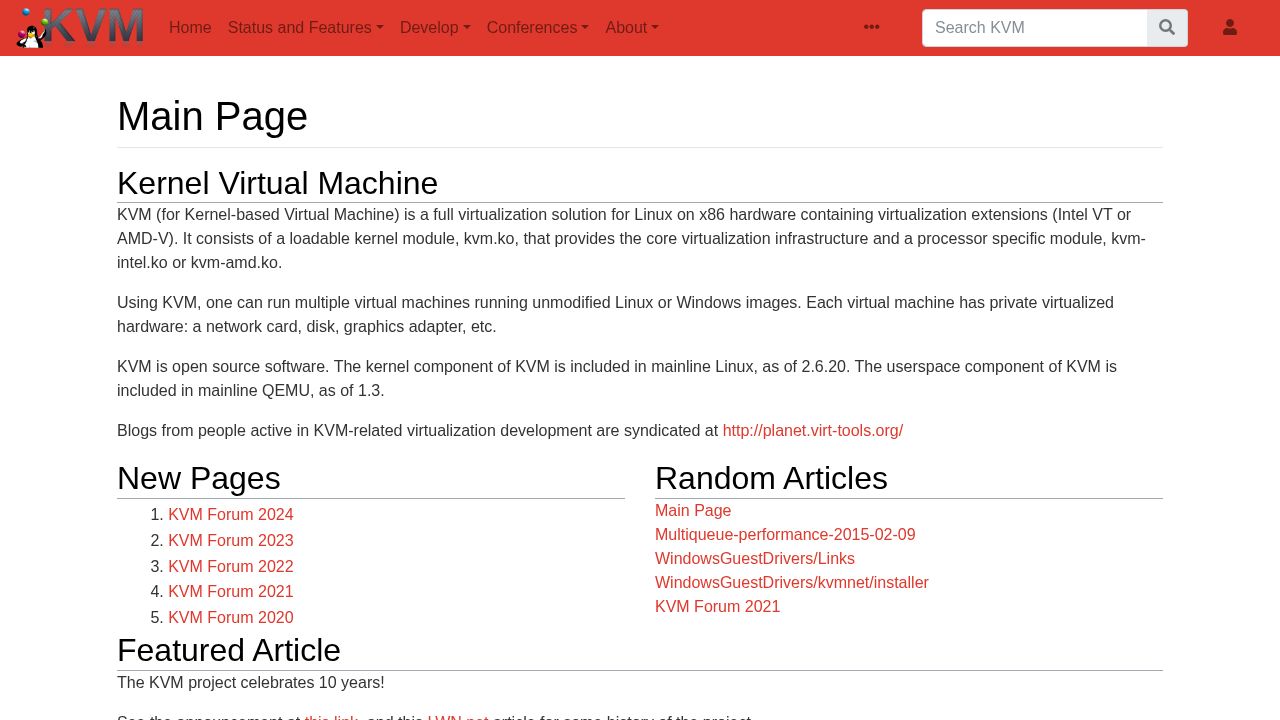Open KVM Forum 2021 under Random Articles
Image resolution: width=1280 pixels, height=720 pixels.
(718, 607)
